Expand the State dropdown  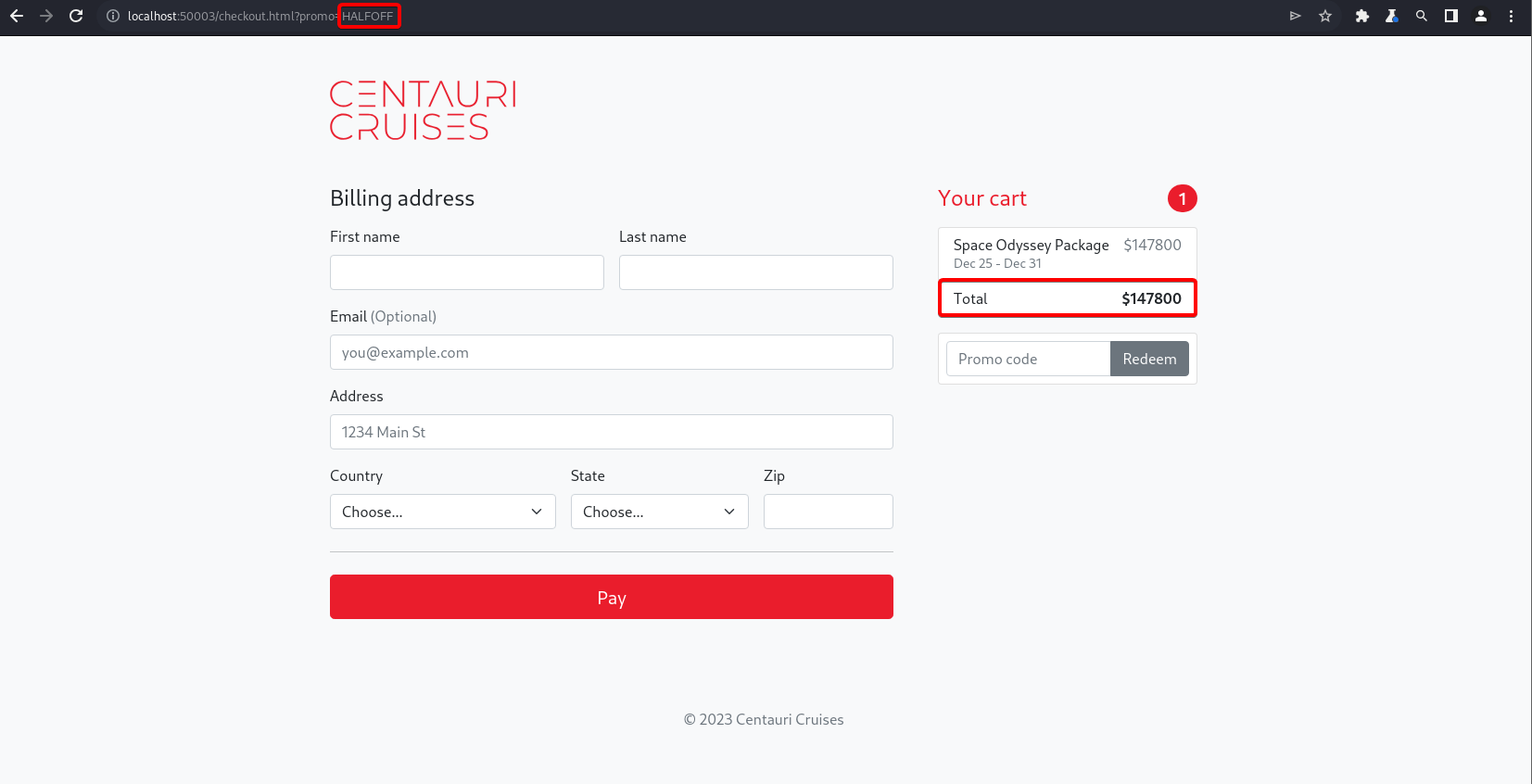[659, 512]
